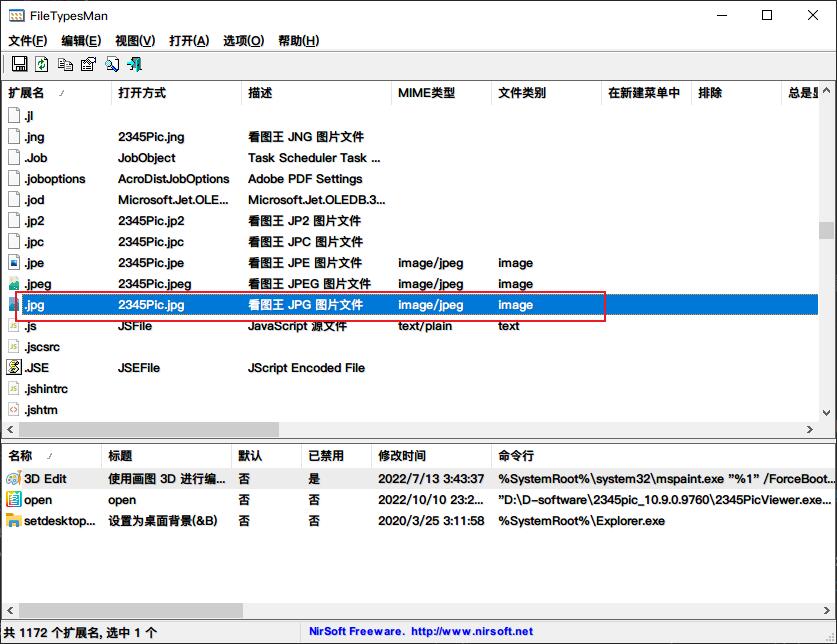Click the Exit door toolbar icon
Screen dimensions: 837x644
coord(134,65)
